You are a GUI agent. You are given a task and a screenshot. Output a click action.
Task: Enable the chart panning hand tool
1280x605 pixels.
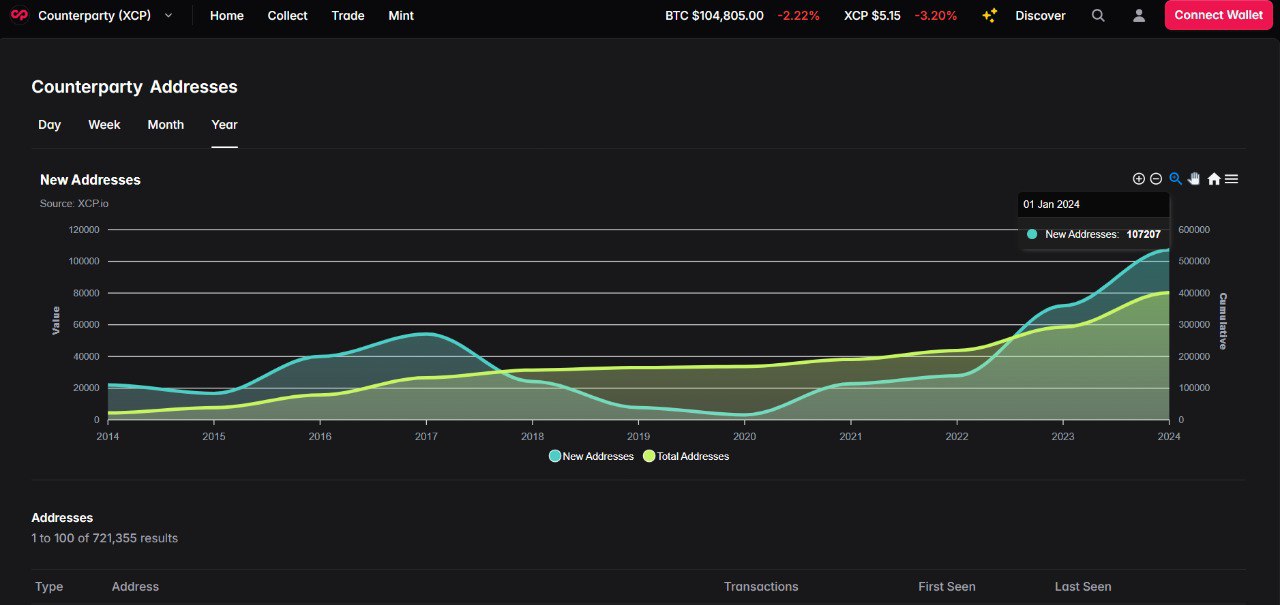(x=1194, y=179)
